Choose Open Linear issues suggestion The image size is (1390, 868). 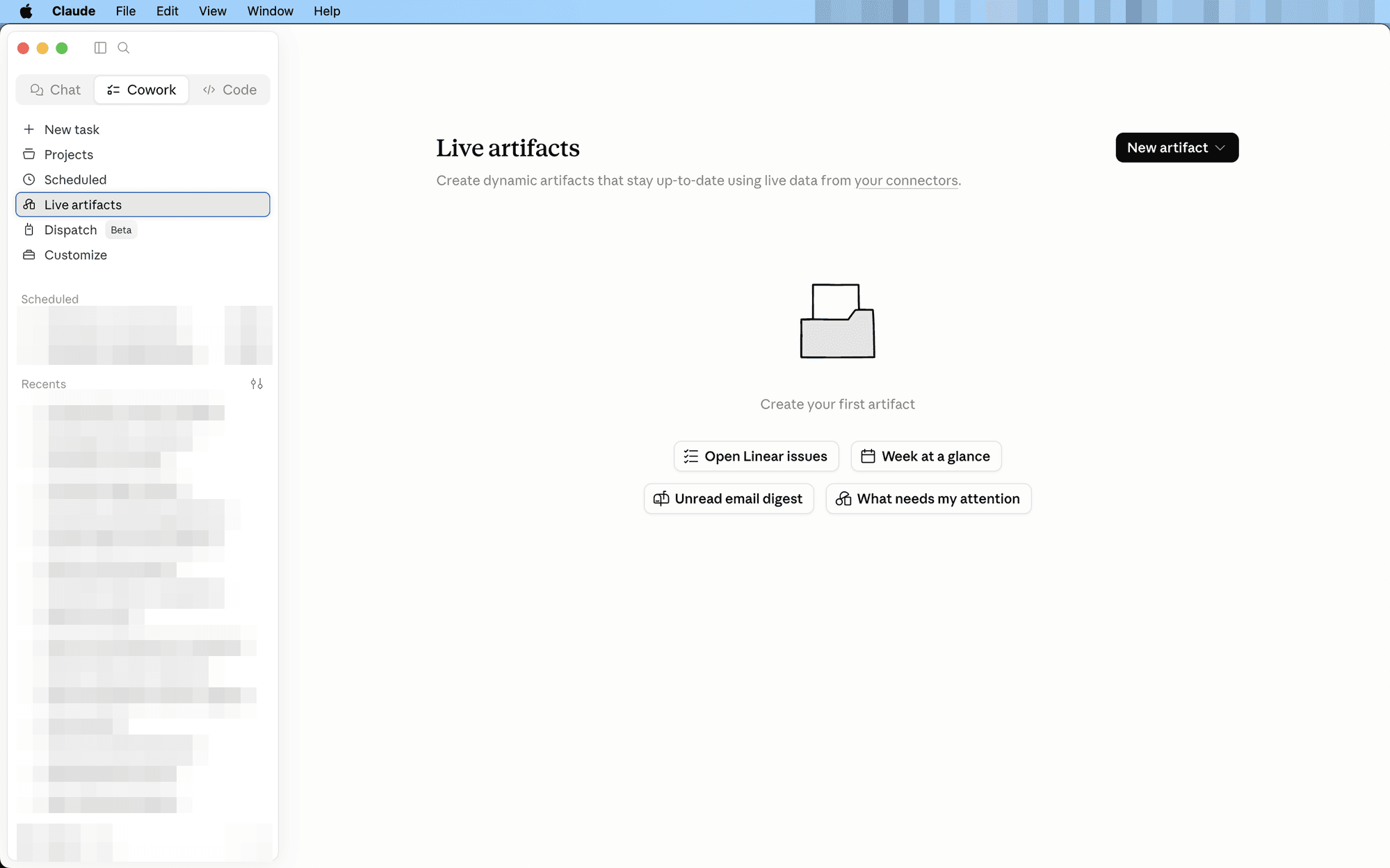tap(756, 457)
